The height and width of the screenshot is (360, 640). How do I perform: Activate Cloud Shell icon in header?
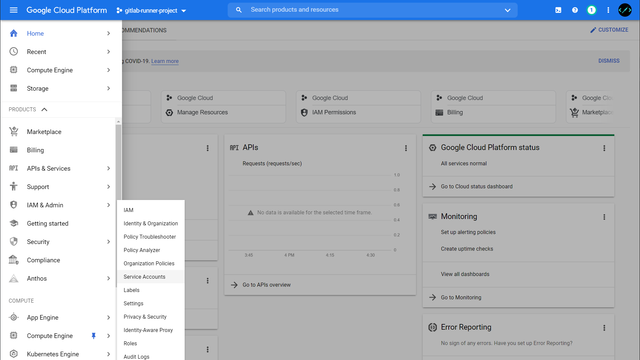point(558,10)
